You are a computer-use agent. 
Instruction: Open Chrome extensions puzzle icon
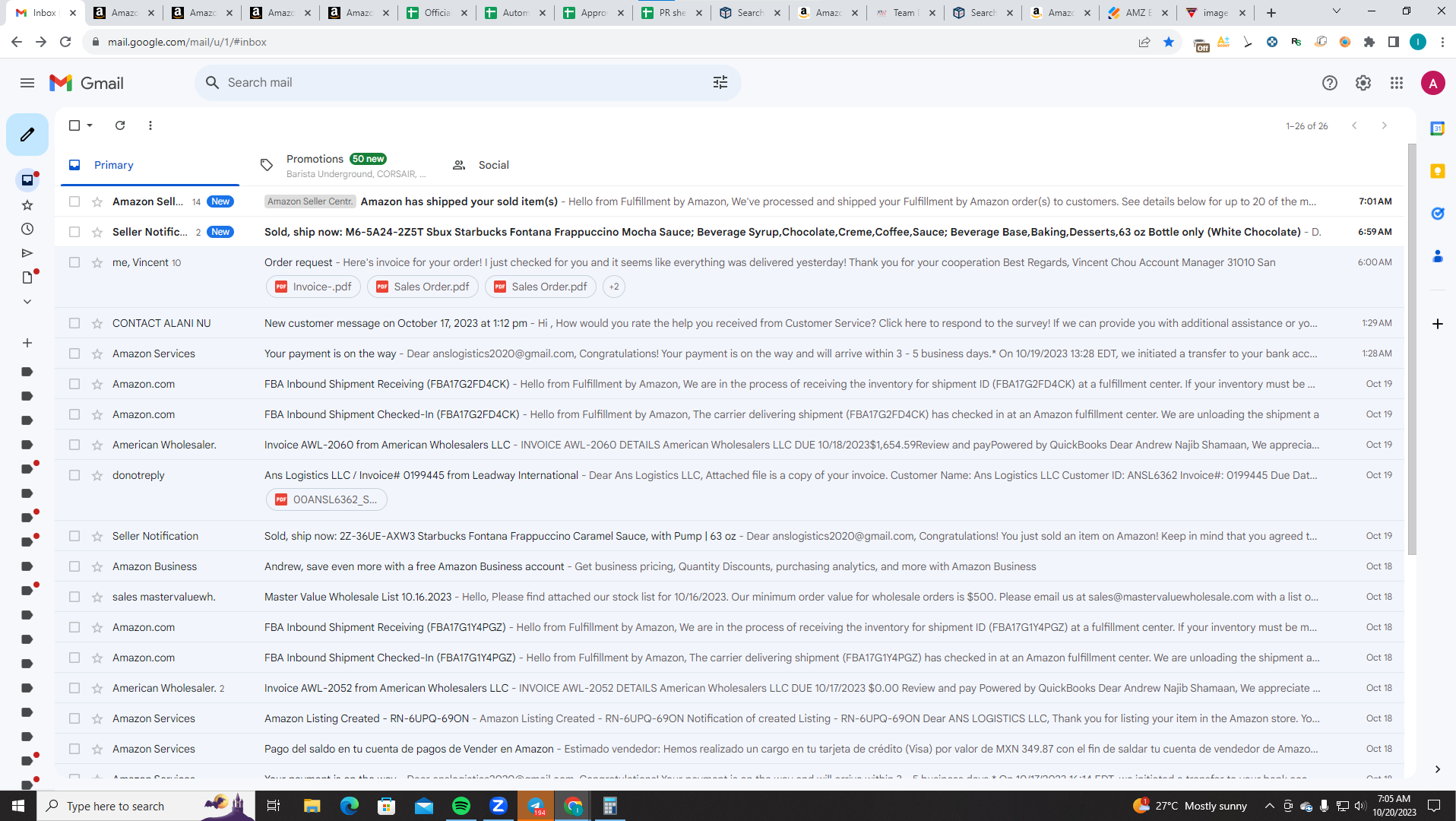[x=1369, y=42]
